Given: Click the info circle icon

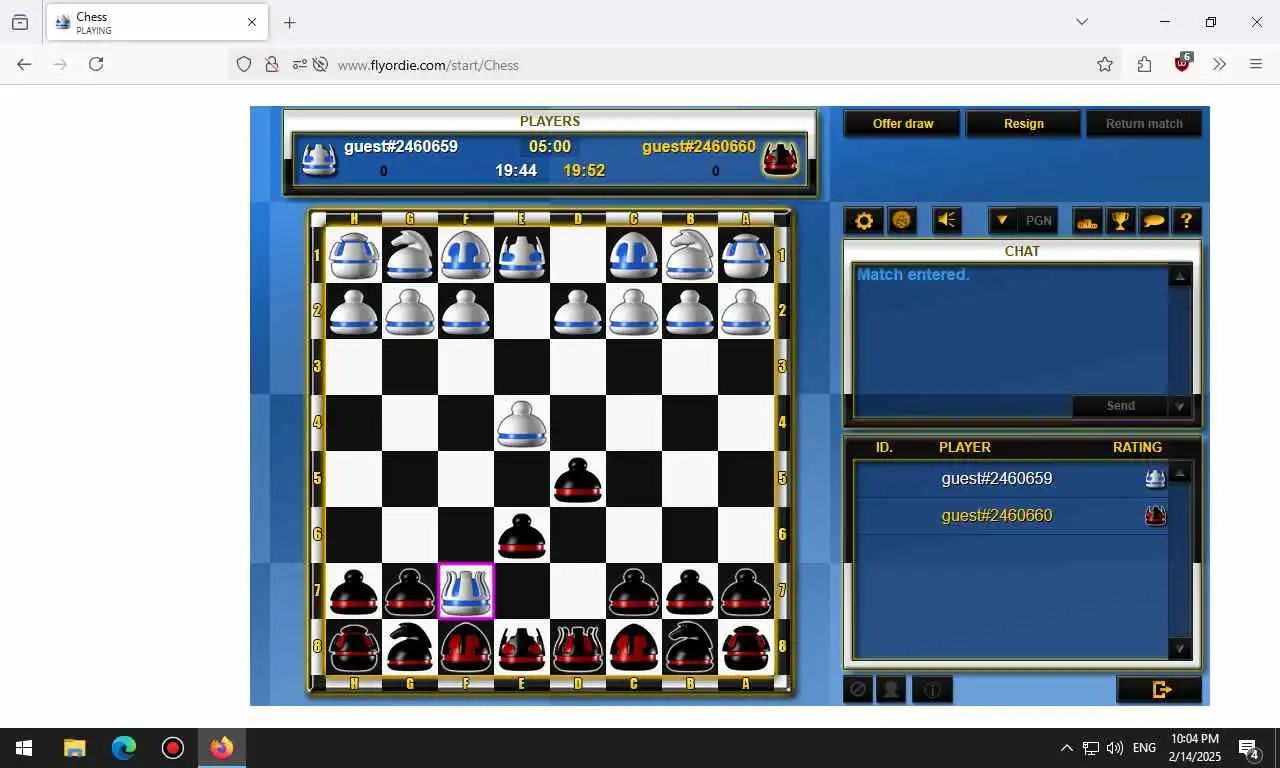Looking at the screenshot, I should [x=932, y=689].
